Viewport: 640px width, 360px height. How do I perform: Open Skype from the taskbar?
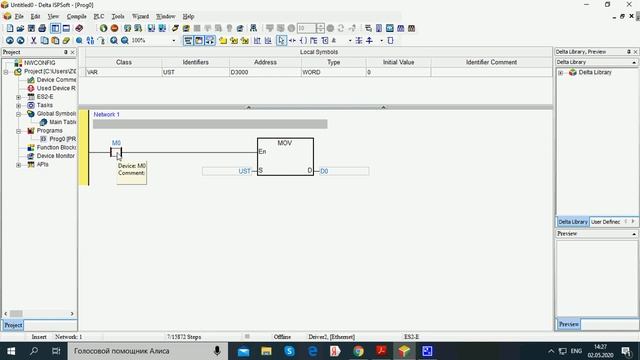(289, 351)
